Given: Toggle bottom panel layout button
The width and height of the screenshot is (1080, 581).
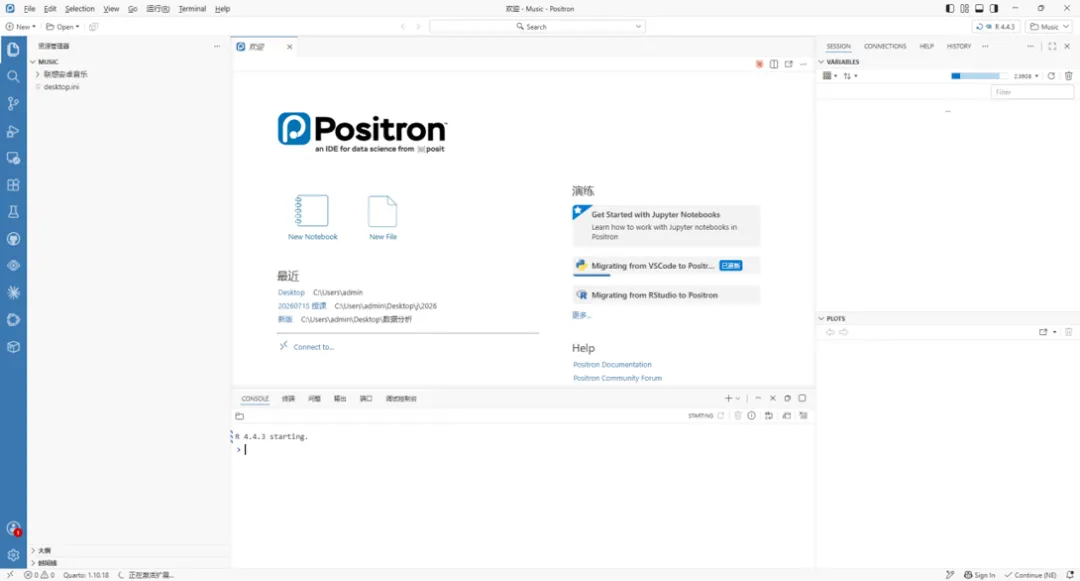Looking at the screenshot, I should pyautogui.click(x=979, y=8).
